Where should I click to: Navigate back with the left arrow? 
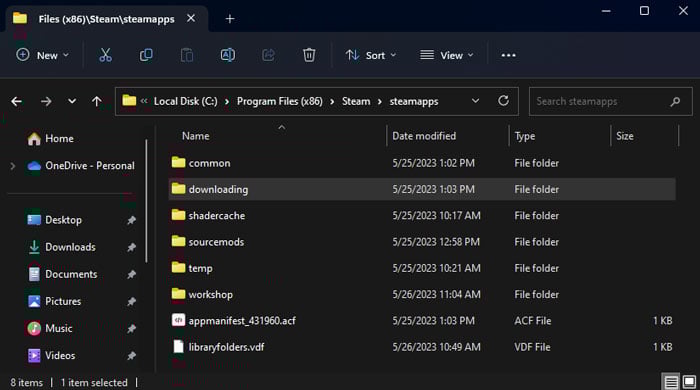[17, 102]
